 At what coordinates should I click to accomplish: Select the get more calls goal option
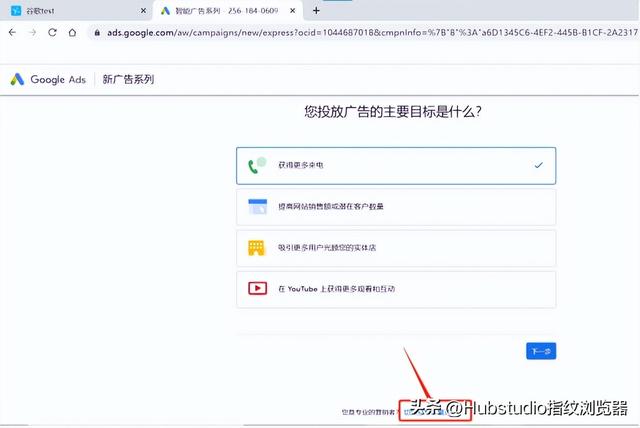point(396,166)
